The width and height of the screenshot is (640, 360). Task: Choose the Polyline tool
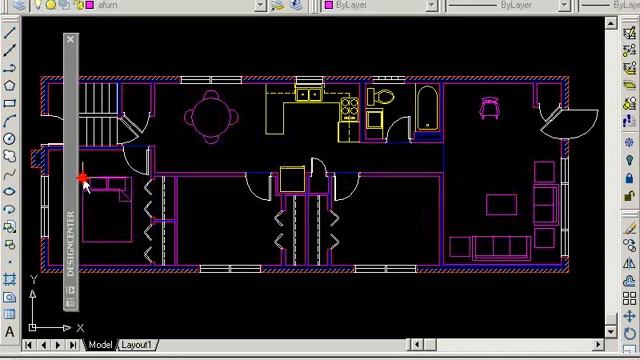click(x=9, y=68)
